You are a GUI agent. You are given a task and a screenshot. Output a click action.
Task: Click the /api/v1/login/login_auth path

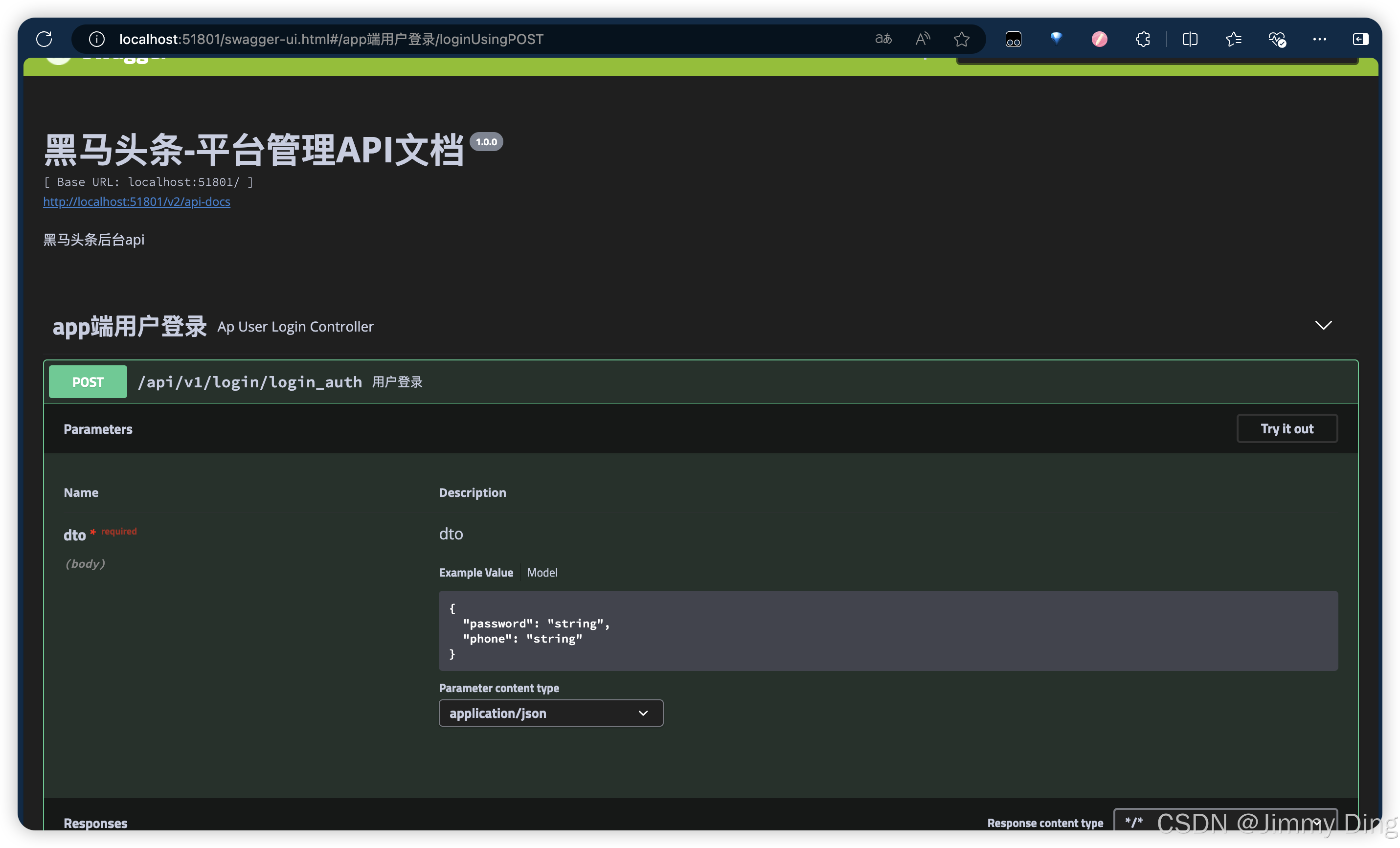tap(250, 381)
